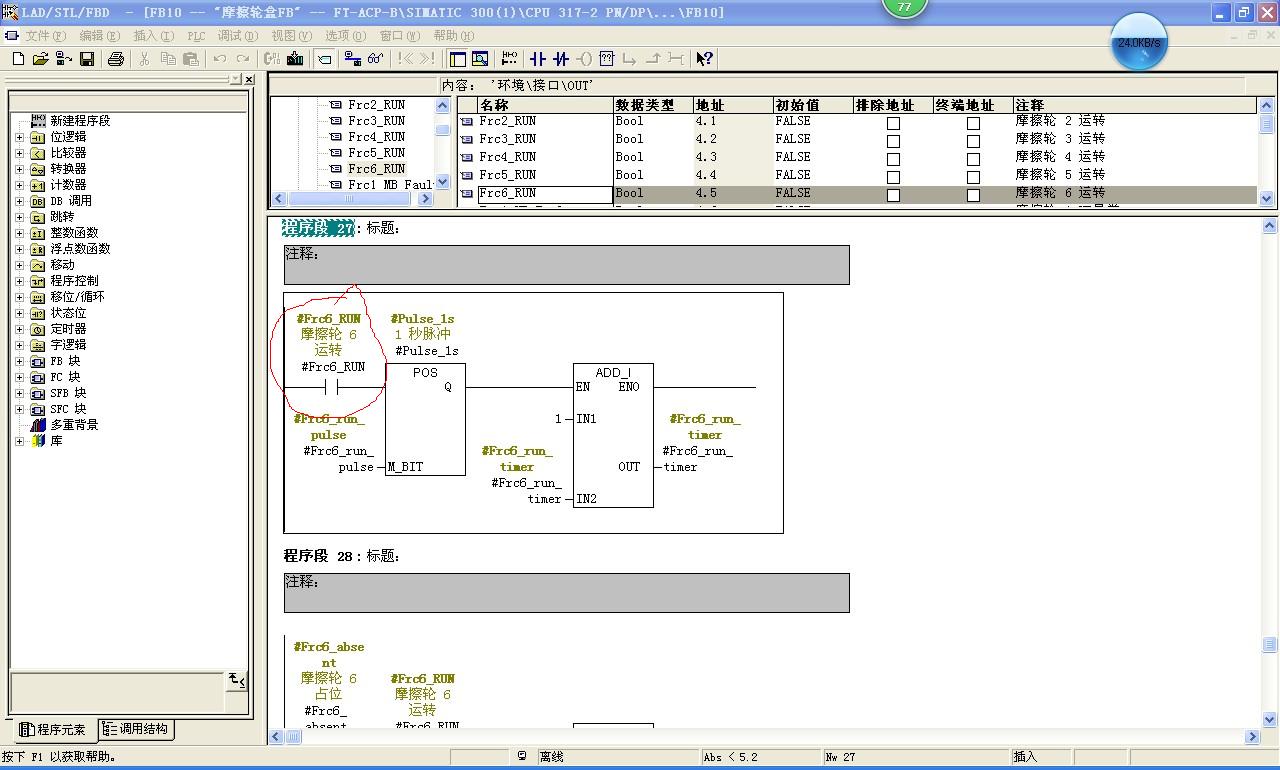The height and width of the screenshot is (770, 1280).
Task: Click the Paste toolbar icon
Action: pos(191,59)
